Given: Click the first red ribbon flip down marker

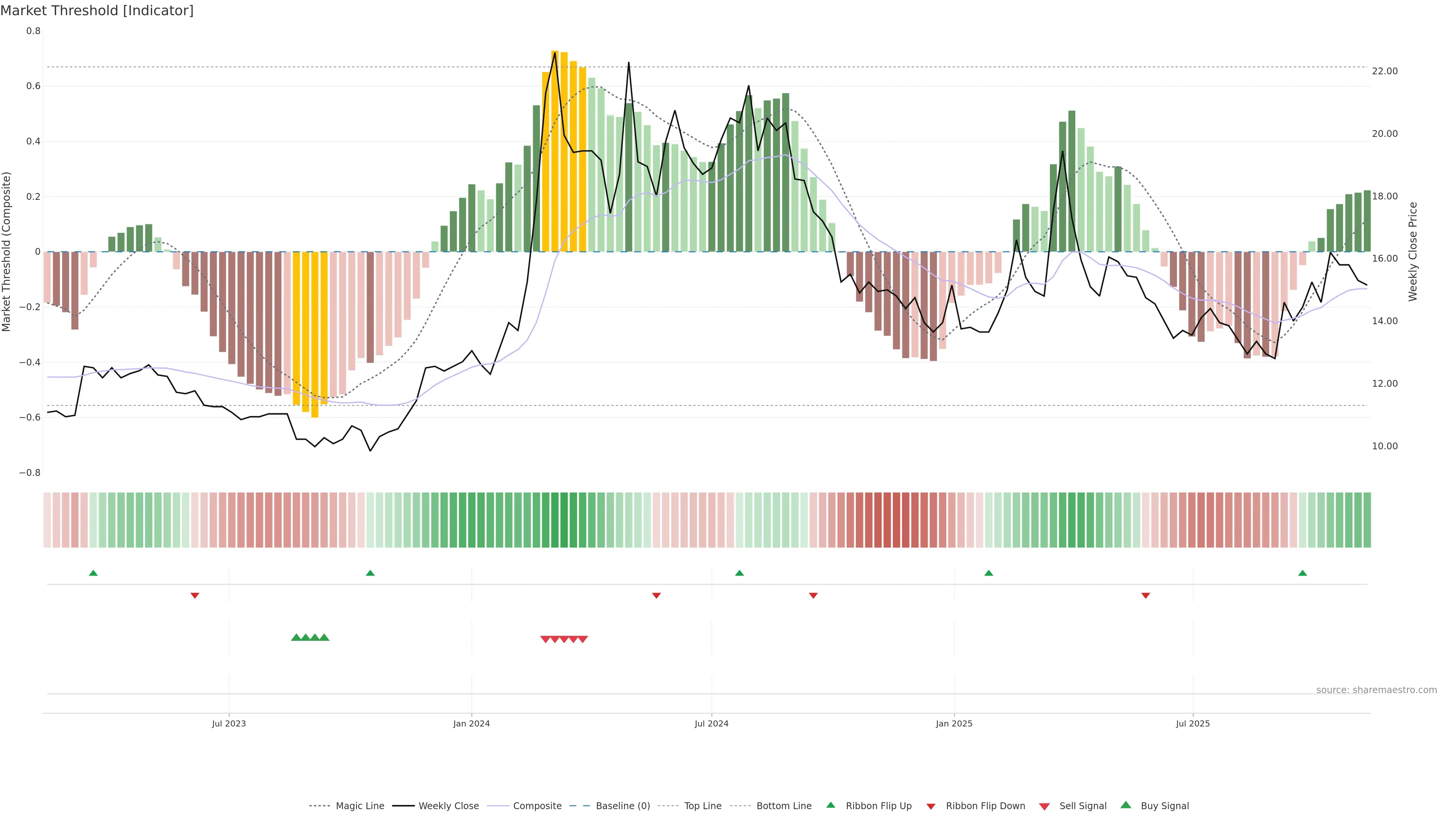Looking at the screenshot, I should pos(195,596).
